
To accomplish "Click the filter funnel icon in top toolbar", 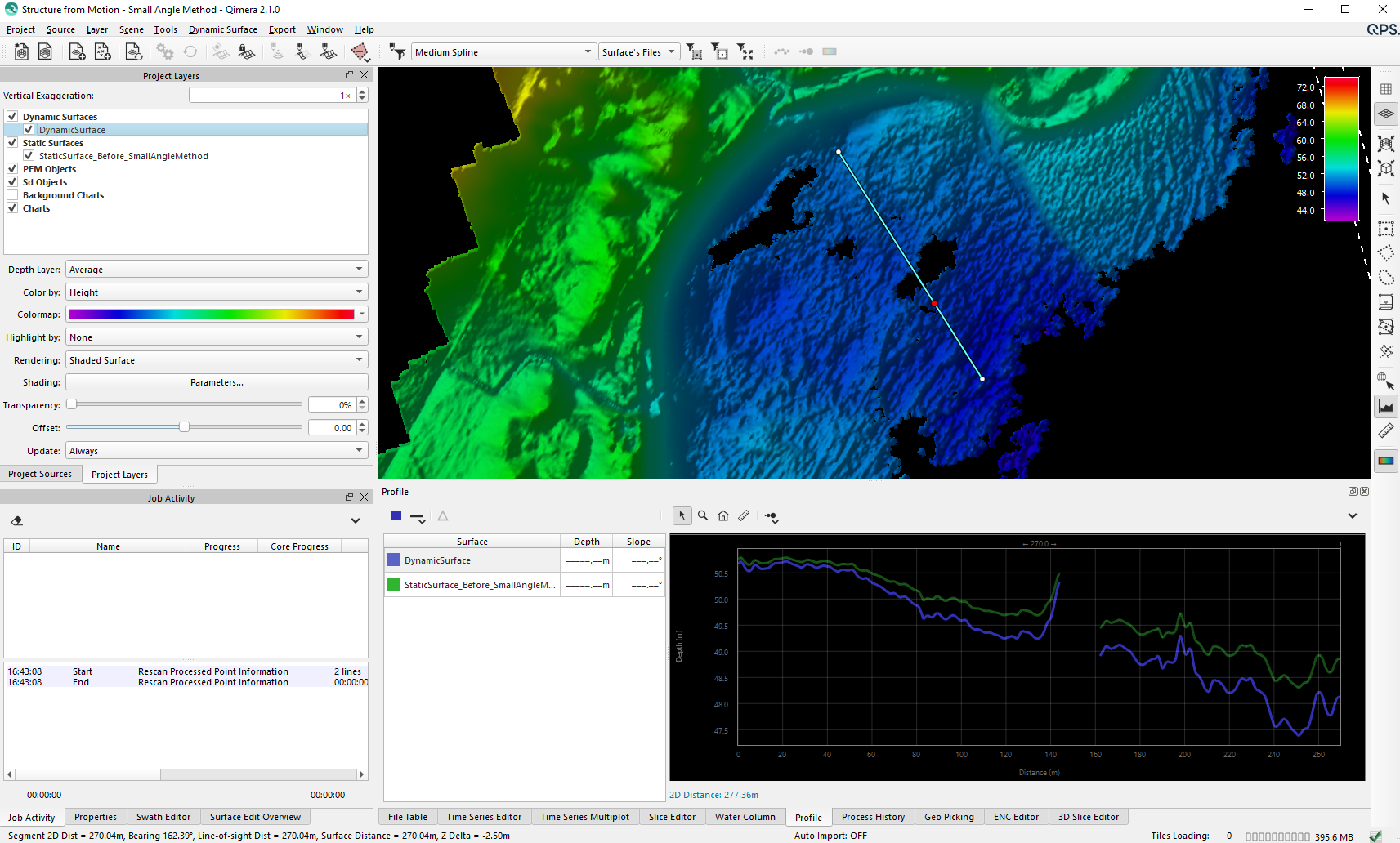I will tap(397, 52).
